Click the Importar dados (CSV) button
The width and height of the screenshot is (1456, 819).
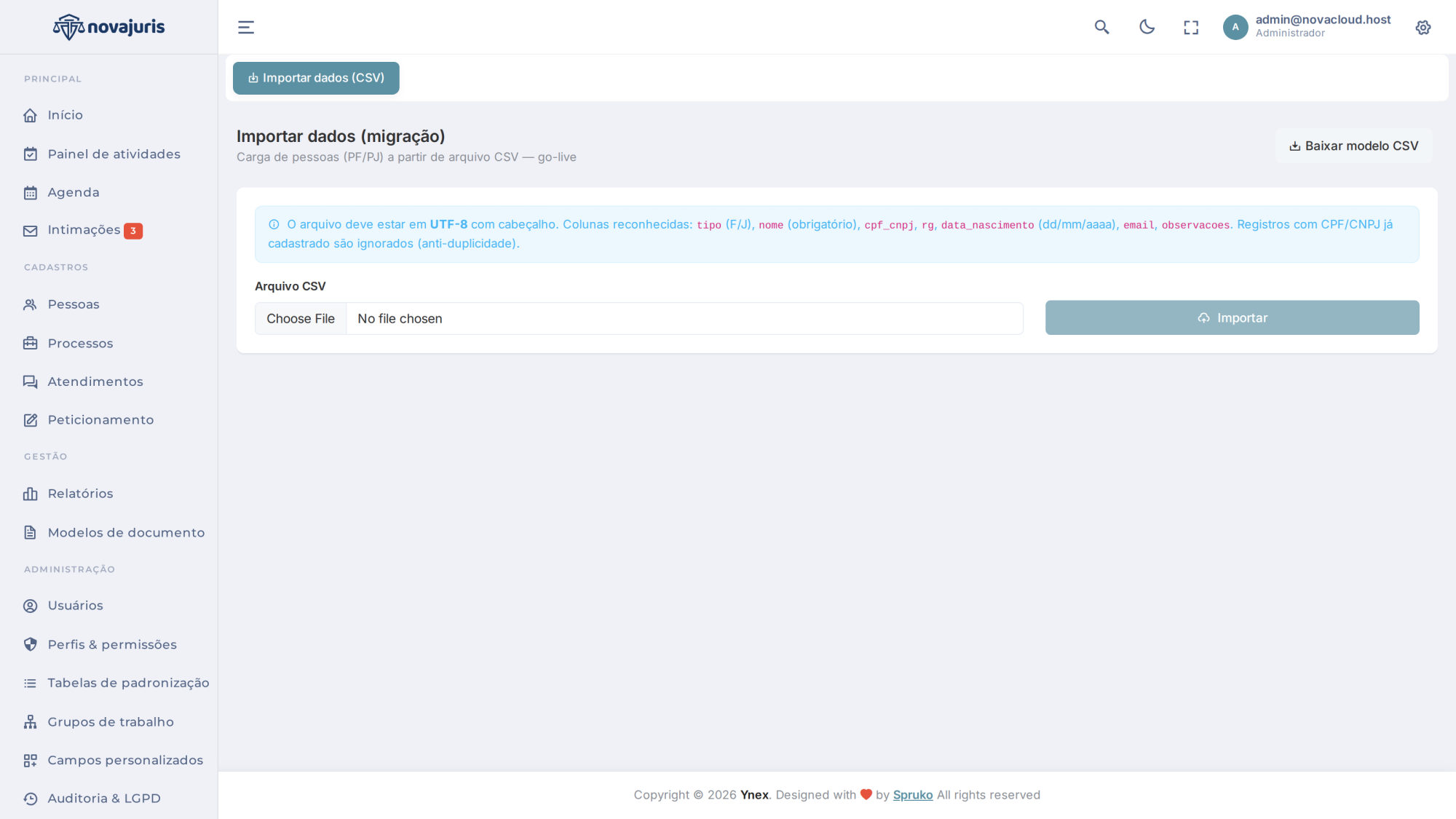click(316, 78)
